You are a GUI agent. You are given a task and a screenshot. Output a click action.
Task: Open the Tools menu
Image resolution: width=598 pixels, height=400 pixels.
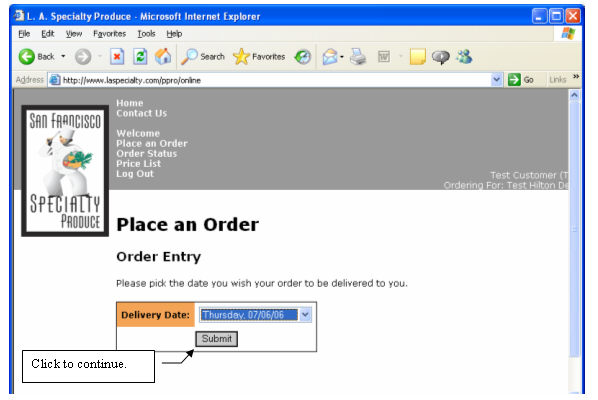[x=146, y=34]
